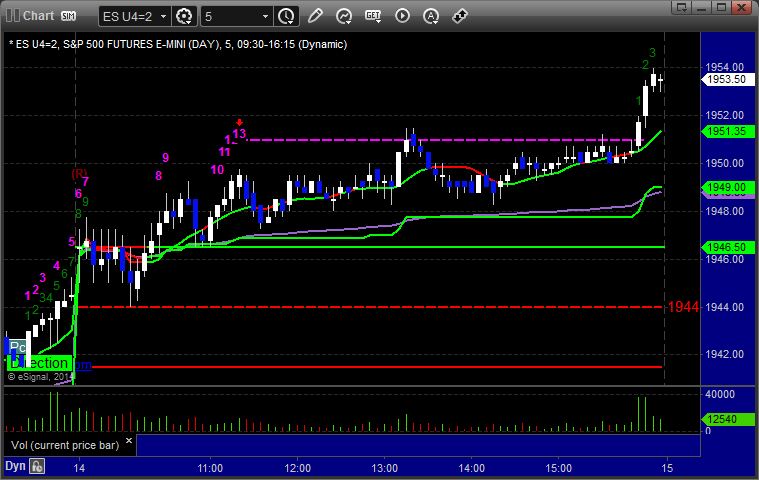Open the time template clock menu

coord(286,16)
